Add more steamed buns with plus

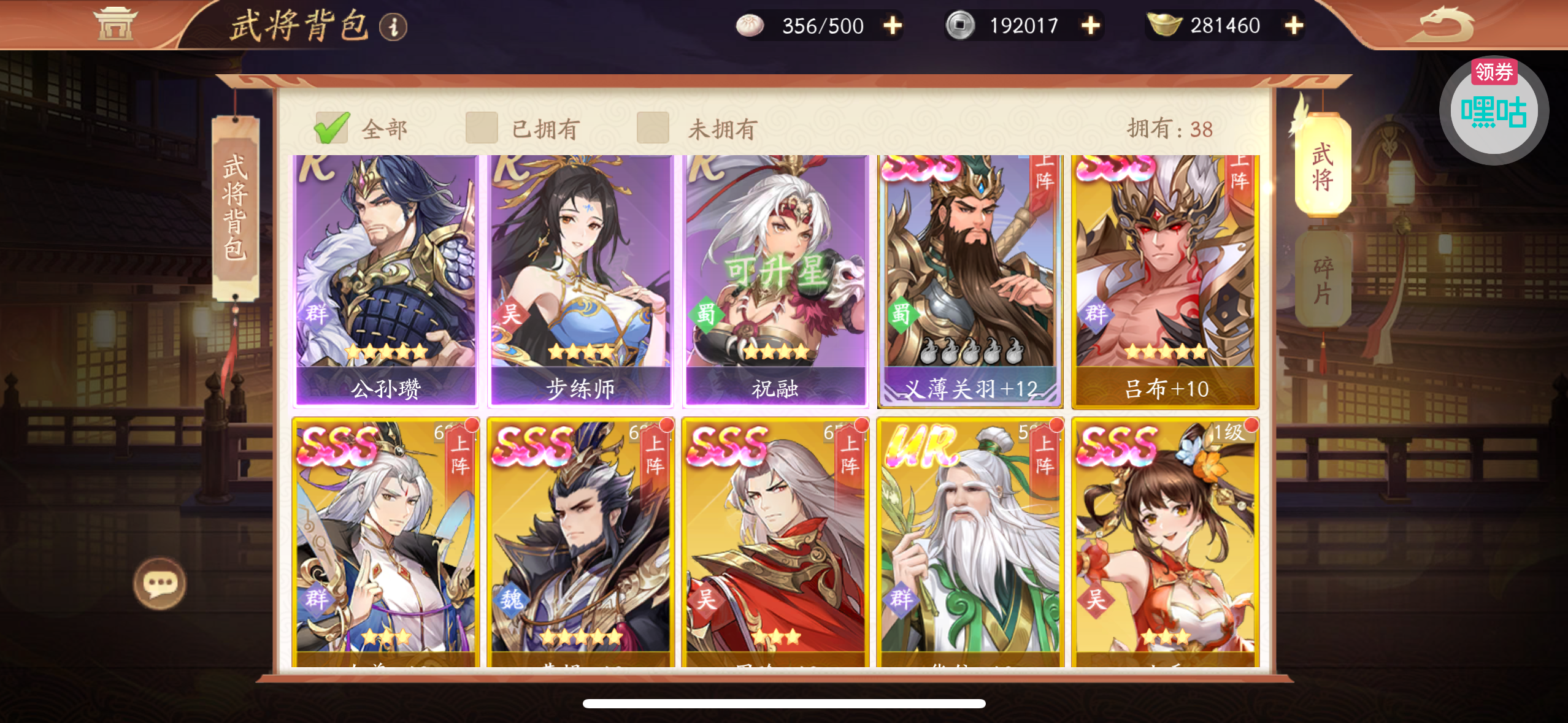point(893,26)
